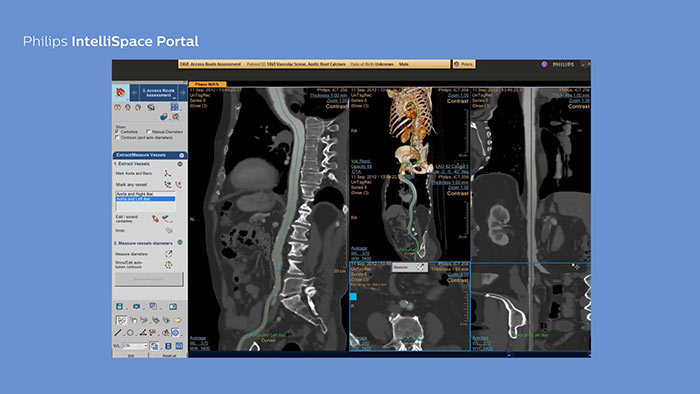Click the Opacity 48 link in 3D viewport

click(x=361, y=166)
